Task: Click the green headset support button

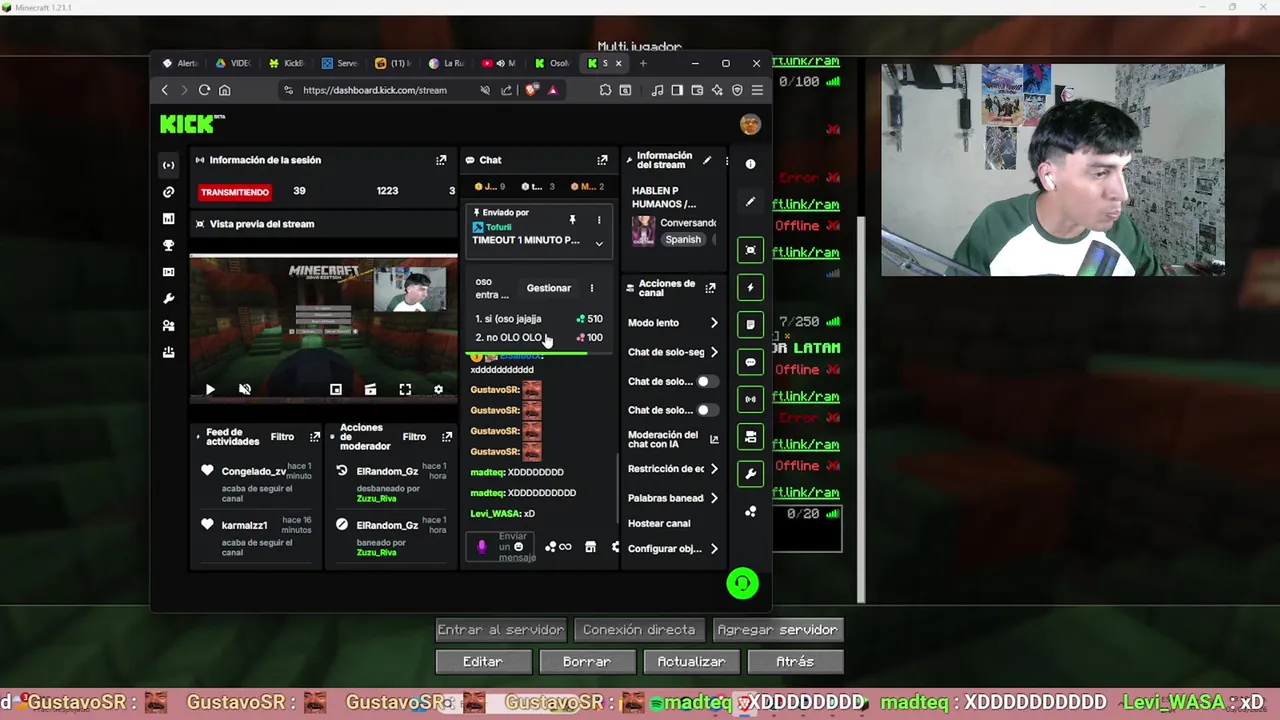Action: click(x=742, y=583)
